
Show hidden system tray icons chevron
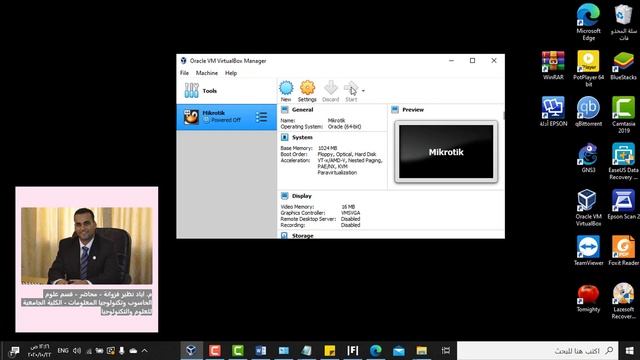tap(144, 350)
